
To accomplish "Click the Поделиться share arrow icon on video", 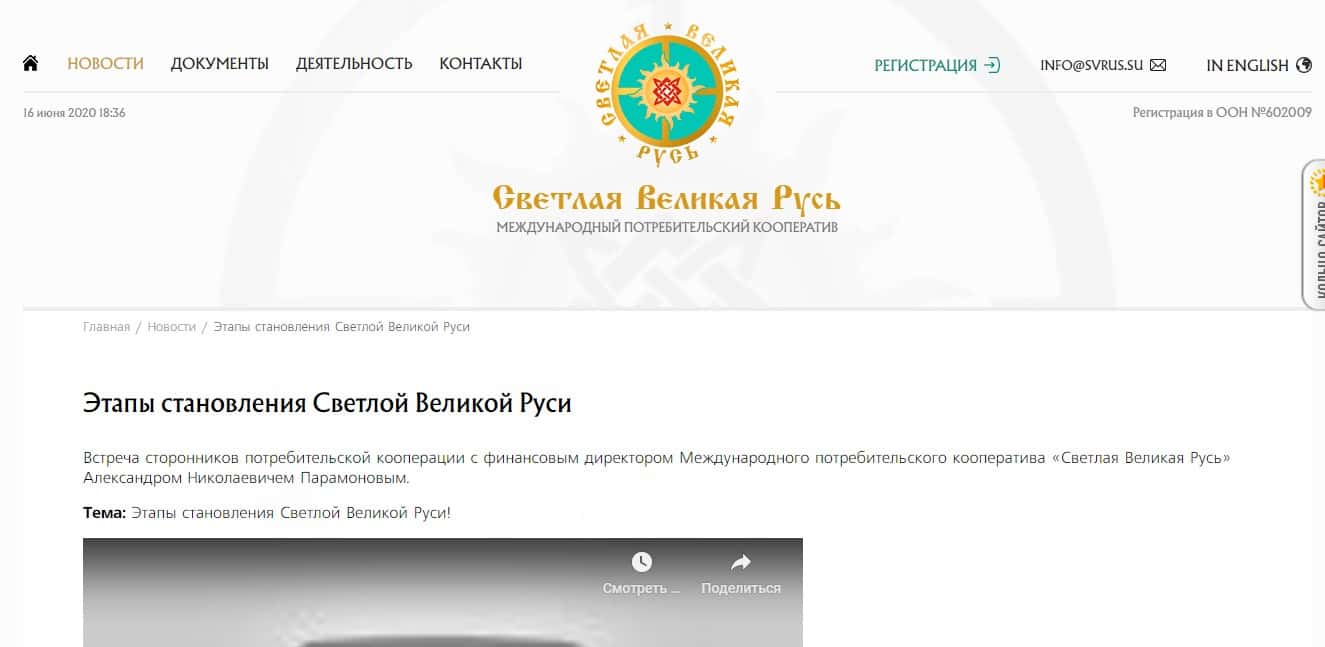I will 741,562.
